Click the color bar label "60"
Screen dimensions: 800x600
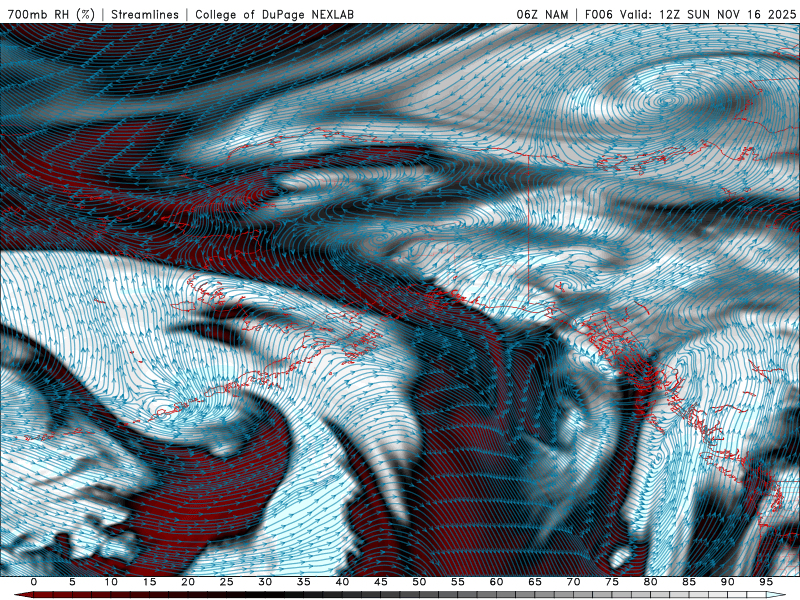496,582
